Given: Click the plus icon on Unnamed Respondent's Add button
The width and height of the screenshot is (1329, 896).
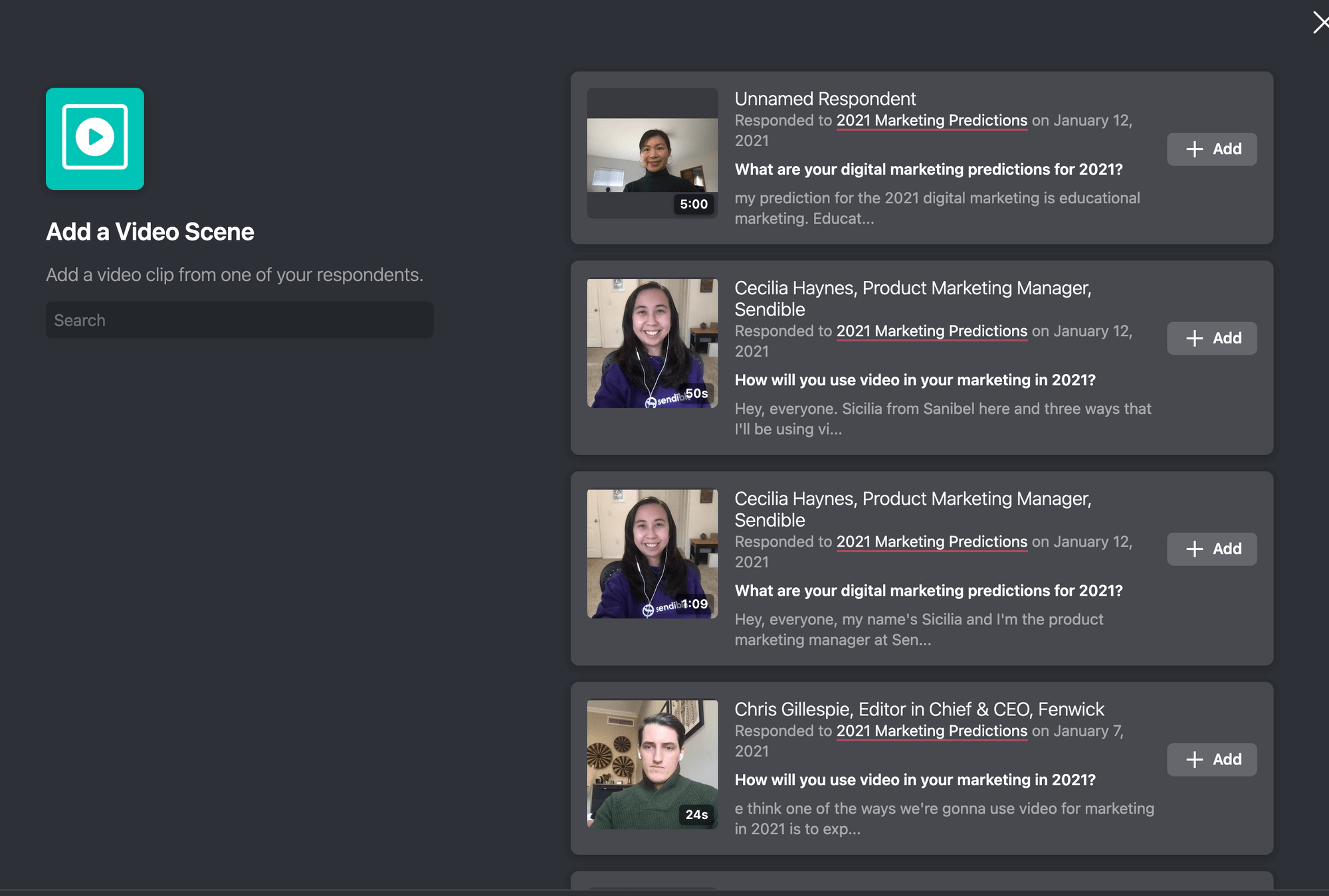Looking at the screenshot, I should click(x=1195, y=149).
